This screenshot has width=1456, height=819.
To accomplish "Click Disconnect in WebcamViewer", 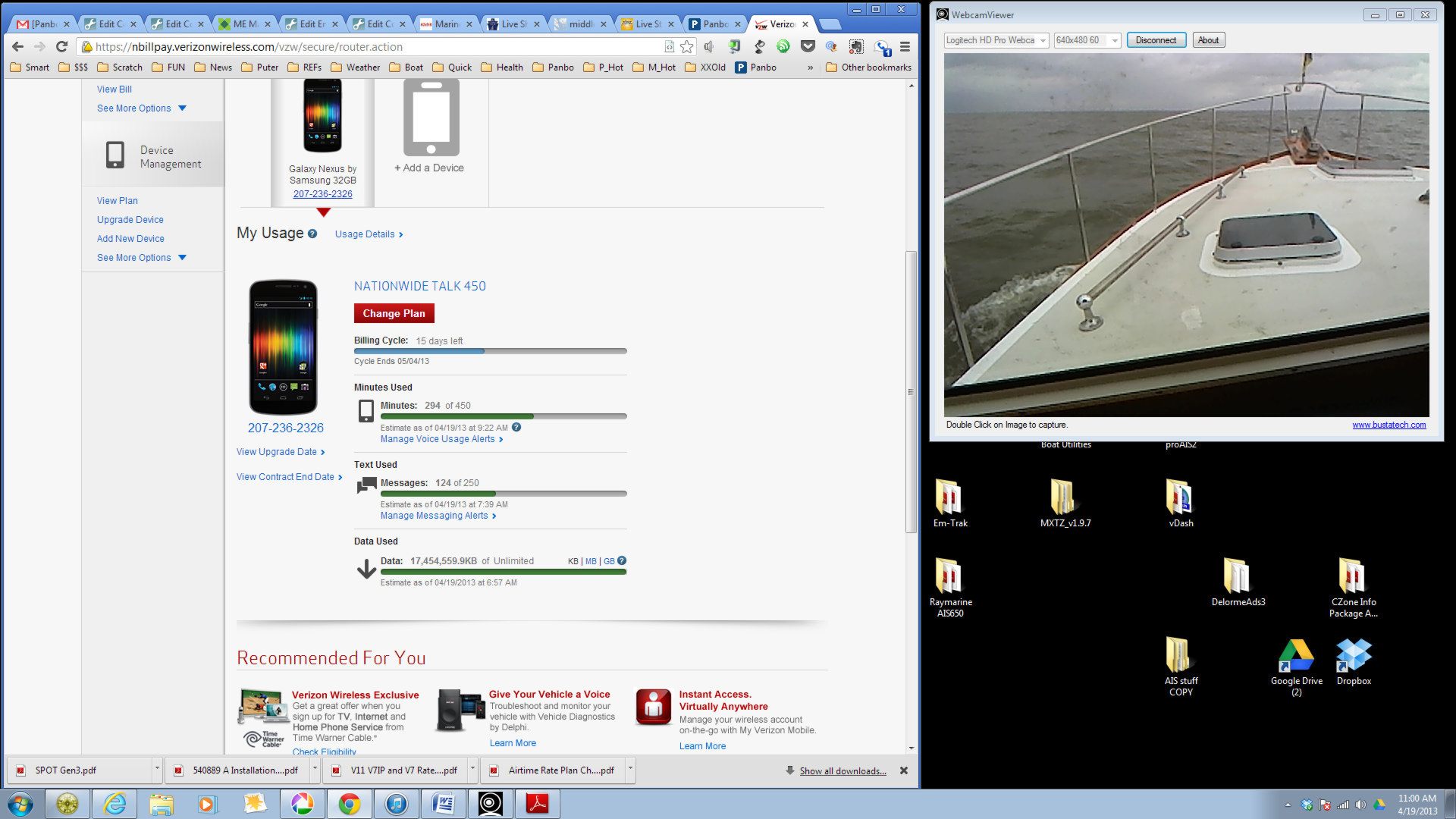I will coord(1156,40).
